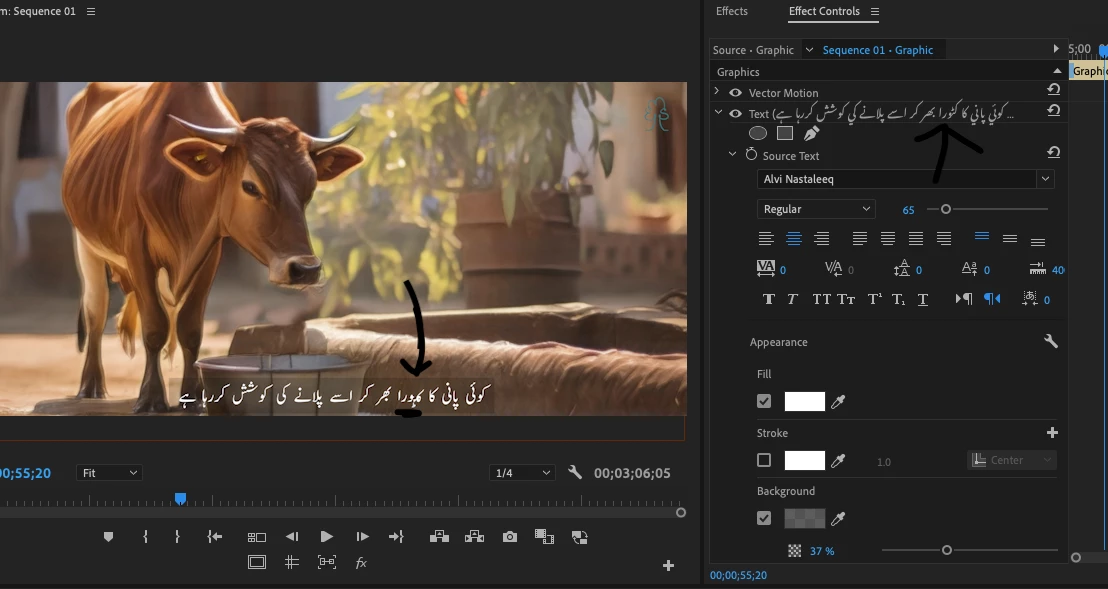Open Sequence 01 monitor panel menu
This screenshot has width=1108, height=589.
(91, 11)
